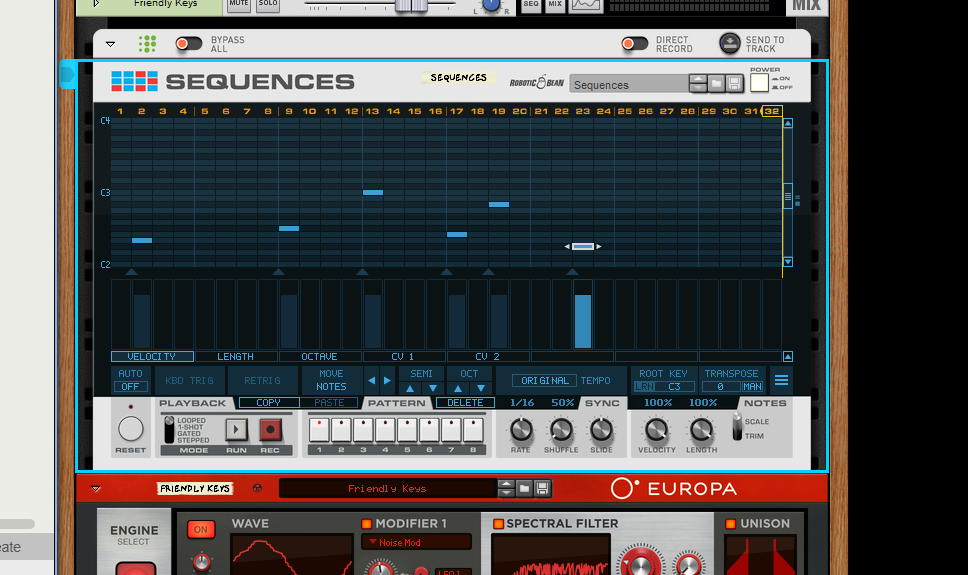Click the selected note's right resize arrow
The image size is (968, 575).
pos(598,246)
